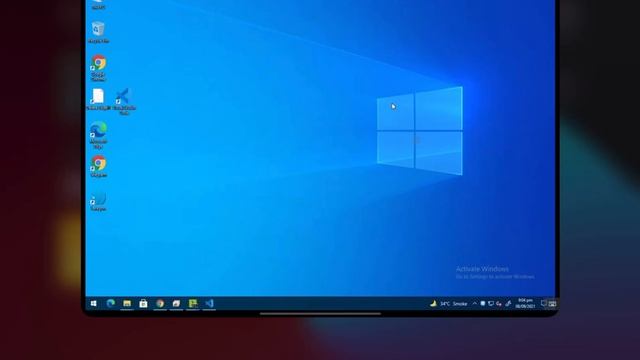Open the Windows Start menu
The height and width of the screenshot is (360, 640).
point(93,303)
